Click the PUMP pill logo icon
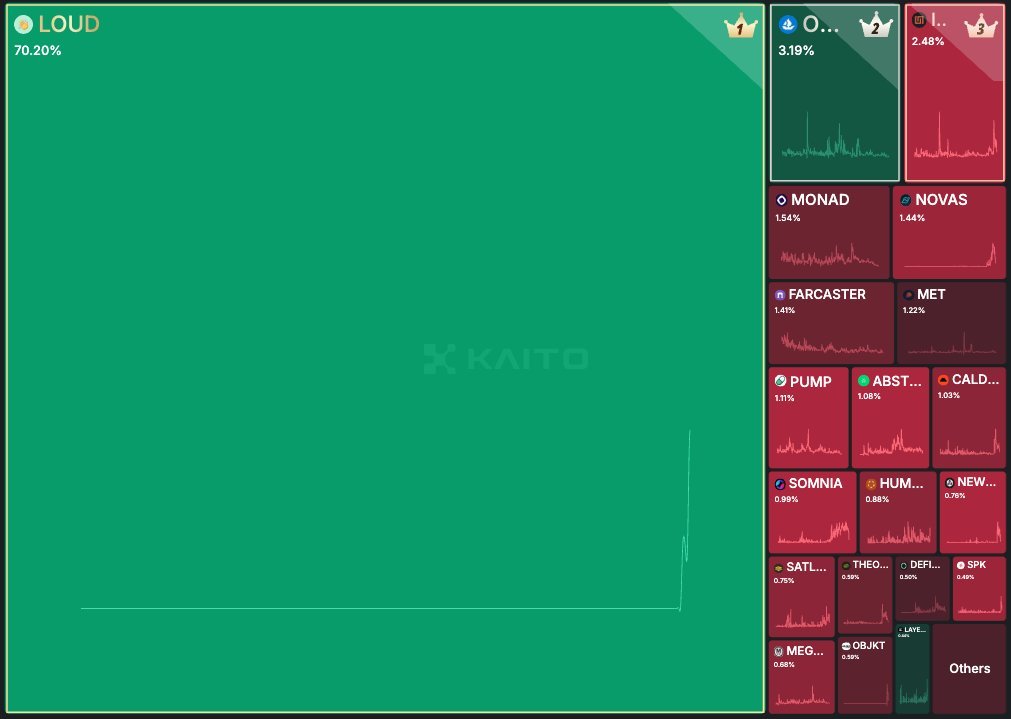Image resolution: width=1011 pixels, height=719 pixels. pos(780,381)
